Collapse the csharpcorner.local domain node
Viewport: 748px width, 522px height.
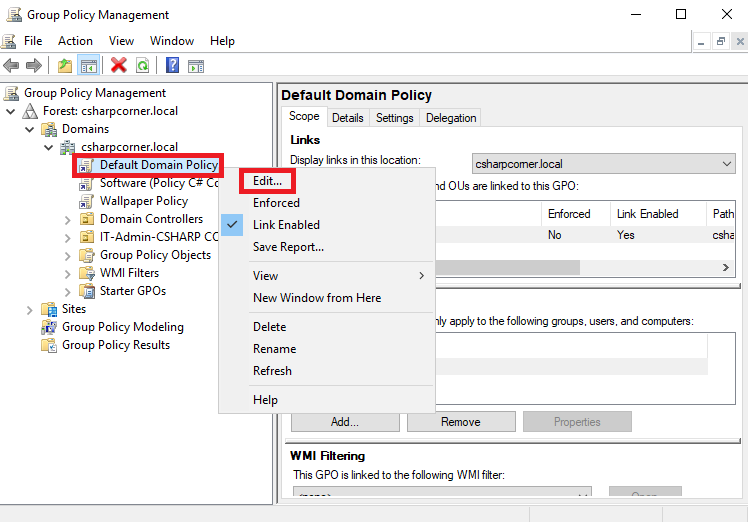coord(49,147)
